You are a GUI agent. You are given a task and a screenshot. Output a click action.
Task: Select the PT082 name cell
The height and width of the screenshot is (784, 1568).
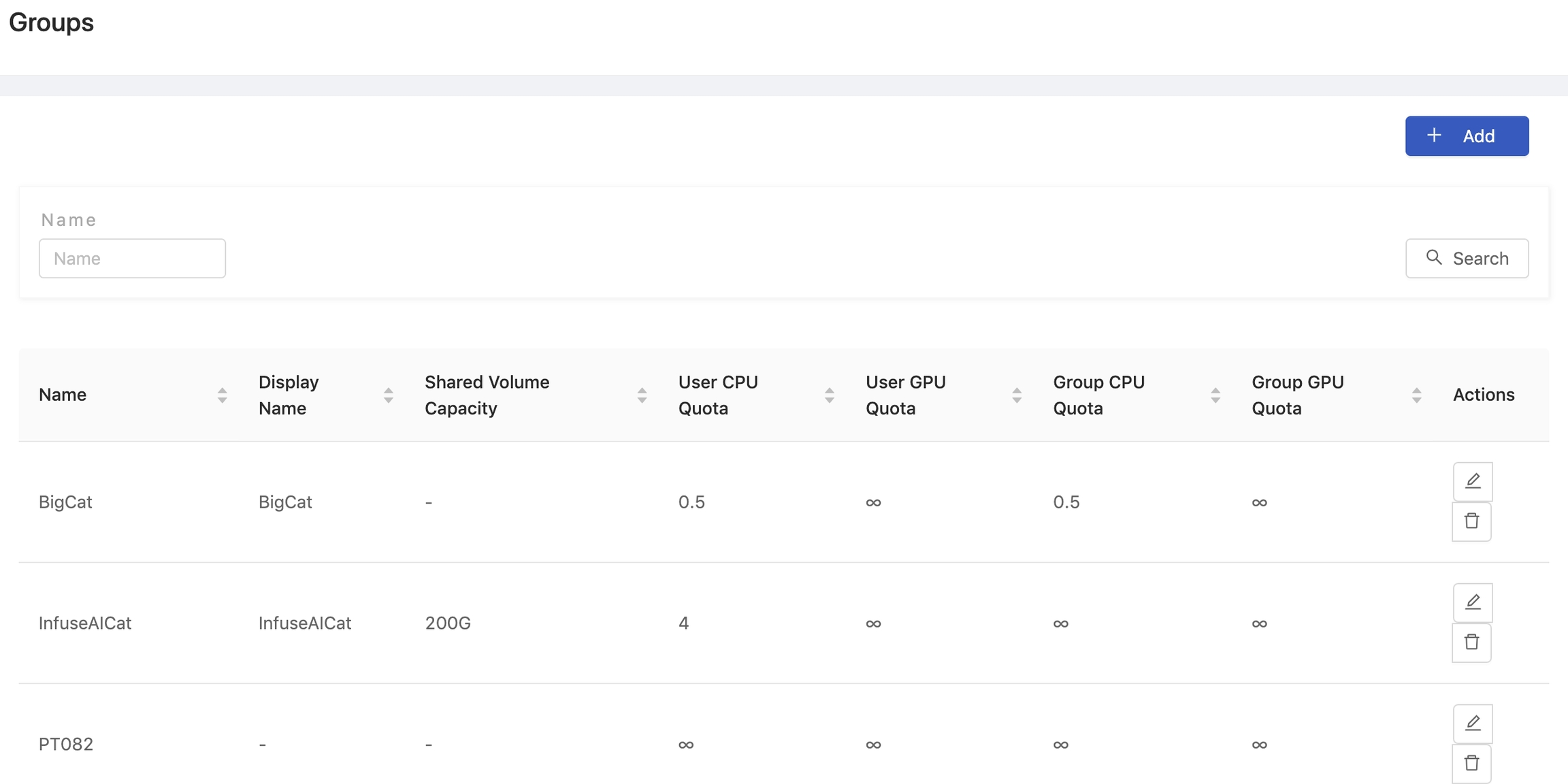[66, 745]
